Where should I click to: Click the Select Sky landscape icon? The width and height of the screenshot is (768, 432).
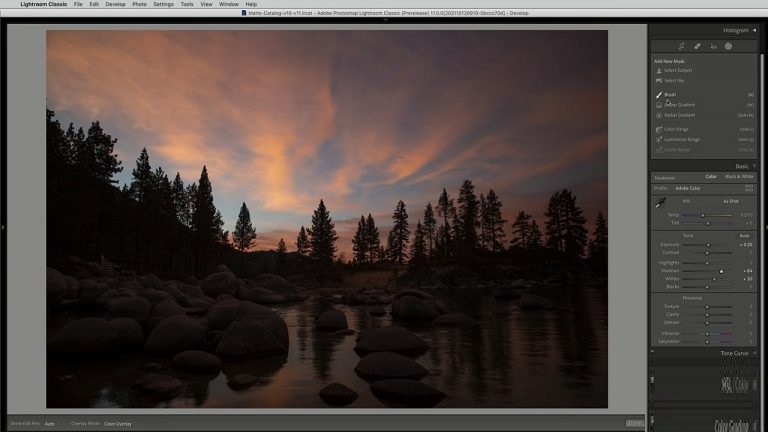[659, 81]
